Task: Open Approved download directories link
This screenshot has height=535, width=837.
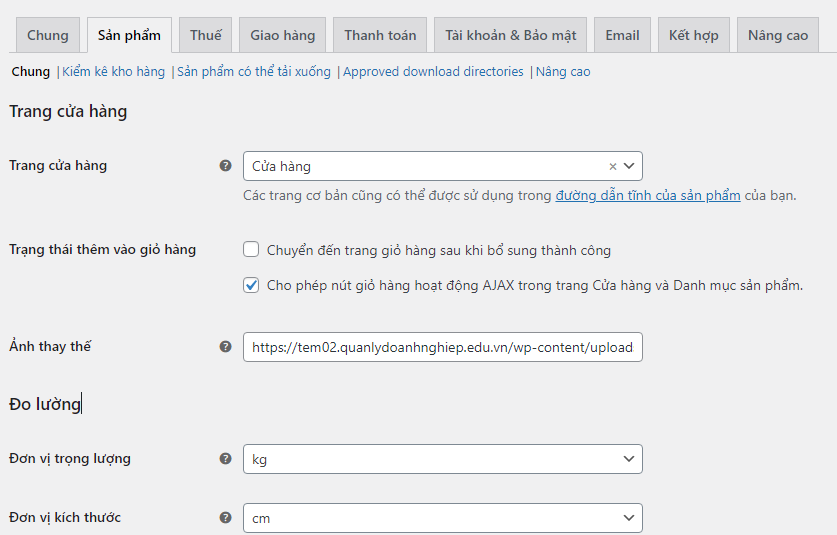Action: pos(433,72)
